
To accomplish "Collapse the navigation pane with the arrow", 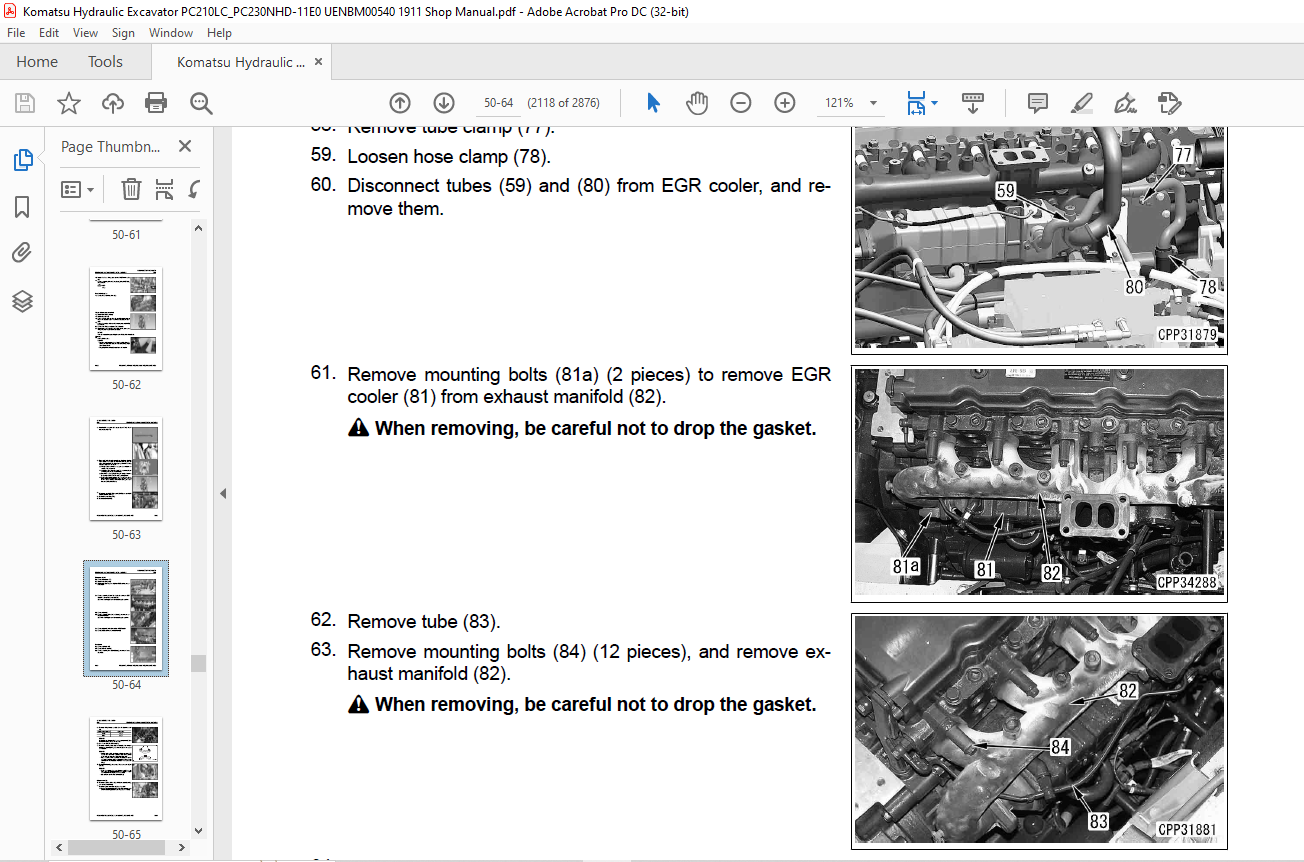I will pos(223,493).
